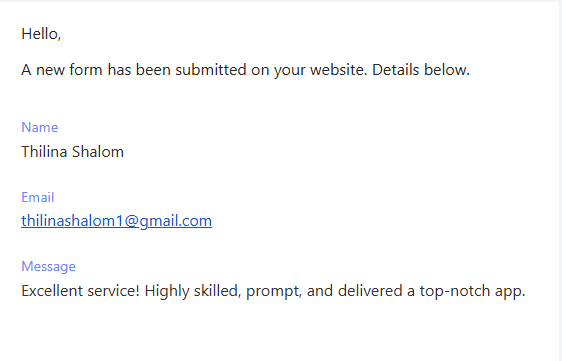Click the Email field label

point(38,197)
